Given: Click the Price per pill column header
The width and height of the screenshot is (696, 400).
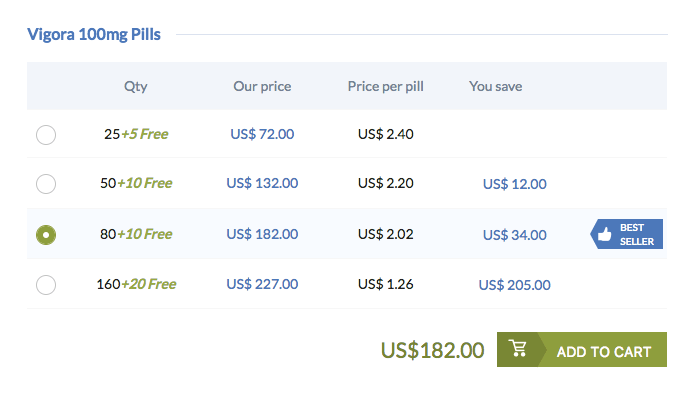Looking at the screenshot, I should tap(386, 86).
